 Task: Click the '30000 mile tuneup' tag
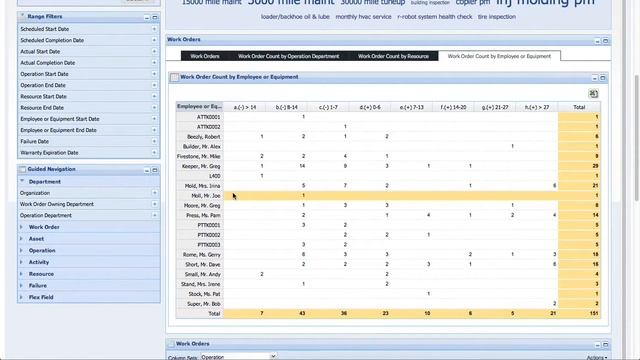click(x=373, y=2)
